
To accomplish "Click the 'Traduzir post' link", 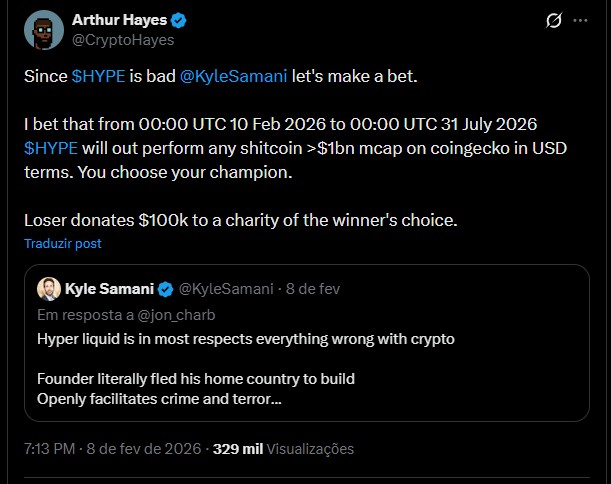I will coord(62,243).
